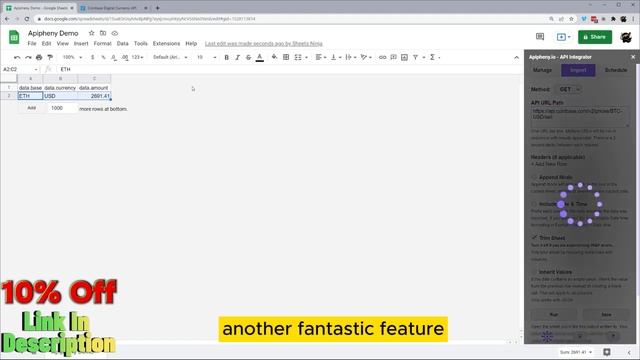Click the Save button in sidebar

[x=606, y=315]
